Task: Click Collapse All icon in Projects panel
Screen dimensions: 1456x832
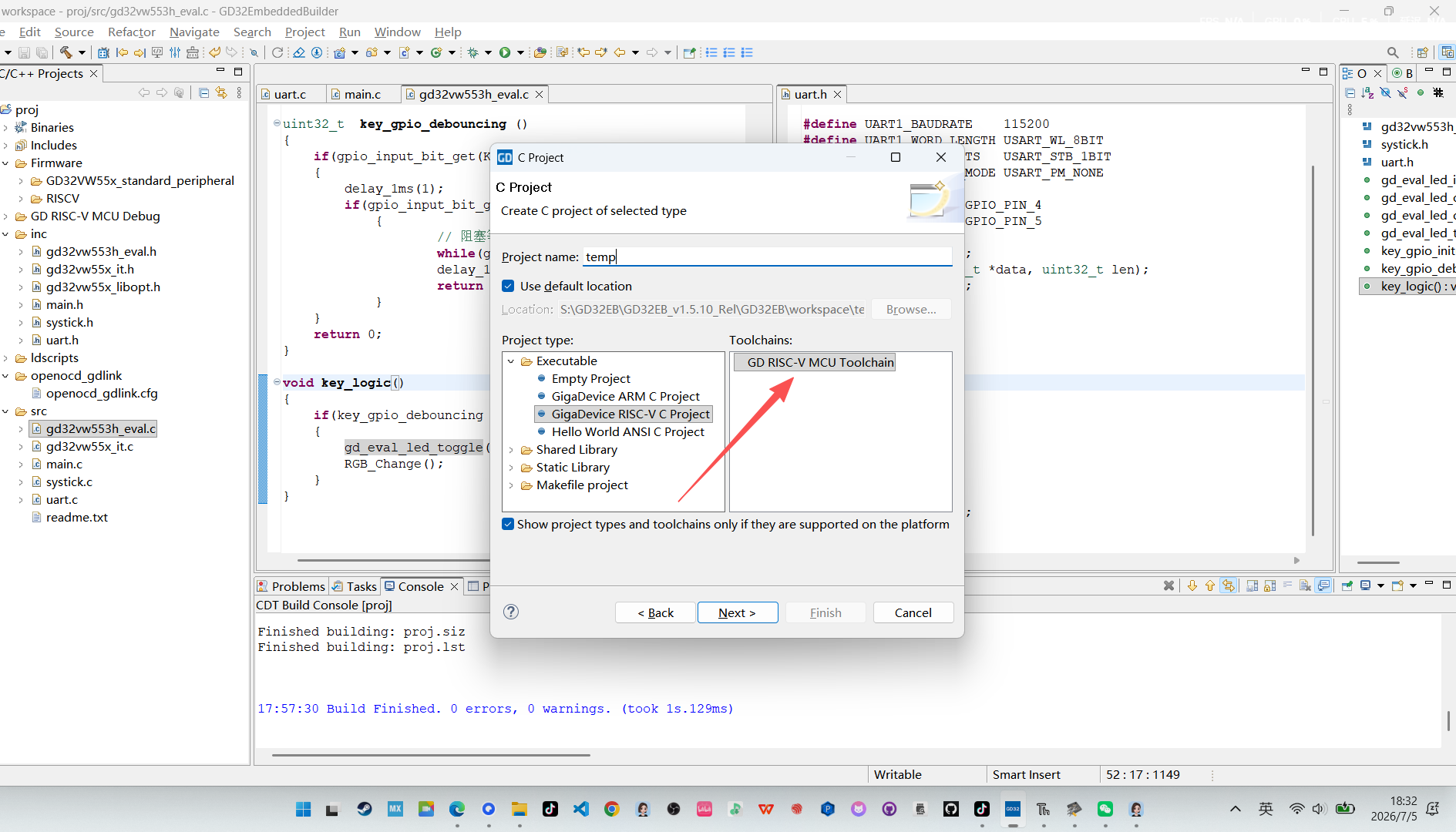Action: (x=203, y=92)
